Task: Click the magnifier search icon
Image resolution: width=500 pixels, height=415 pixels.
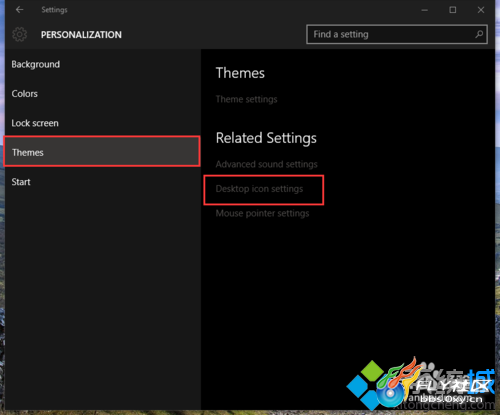Action: [x=479, y=34]
